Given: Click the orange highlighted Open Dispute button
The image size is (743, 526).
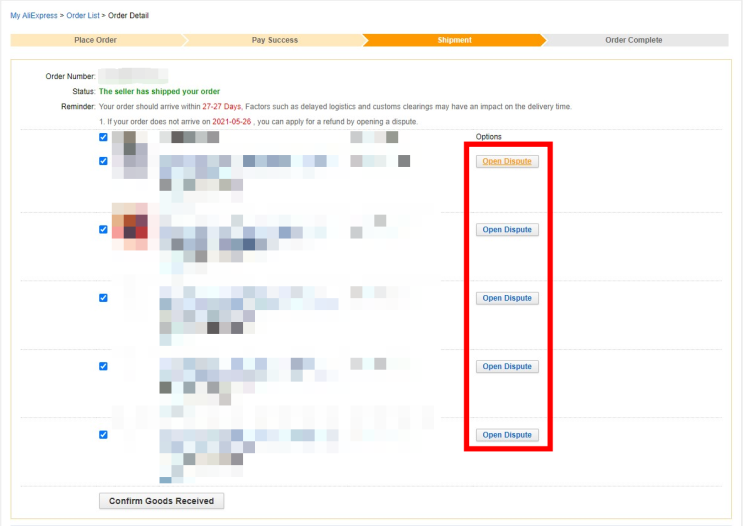Looking at the screenshot, I should tap(507, 162).
